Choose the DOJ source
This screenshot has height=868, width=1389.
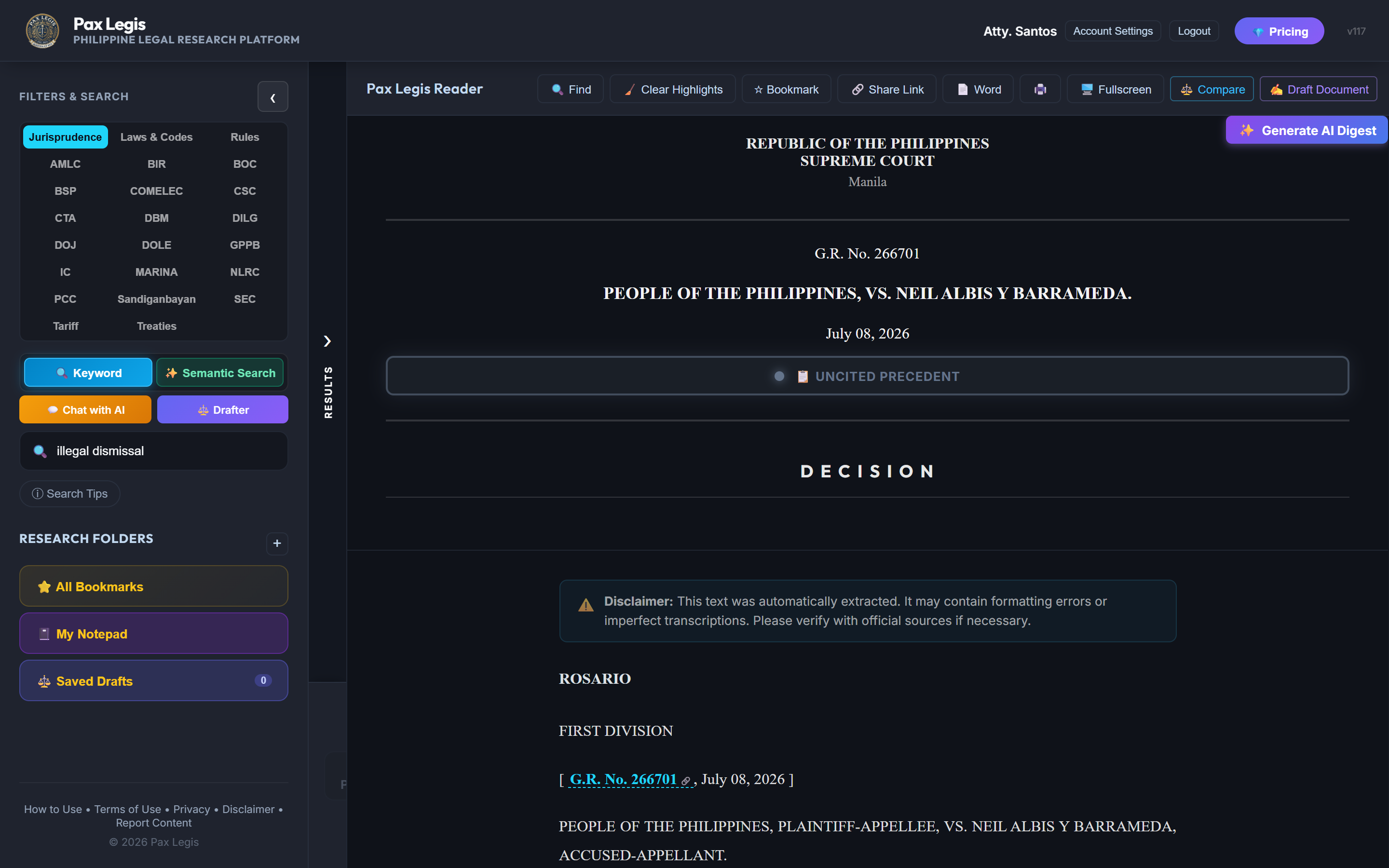point(65,245)
